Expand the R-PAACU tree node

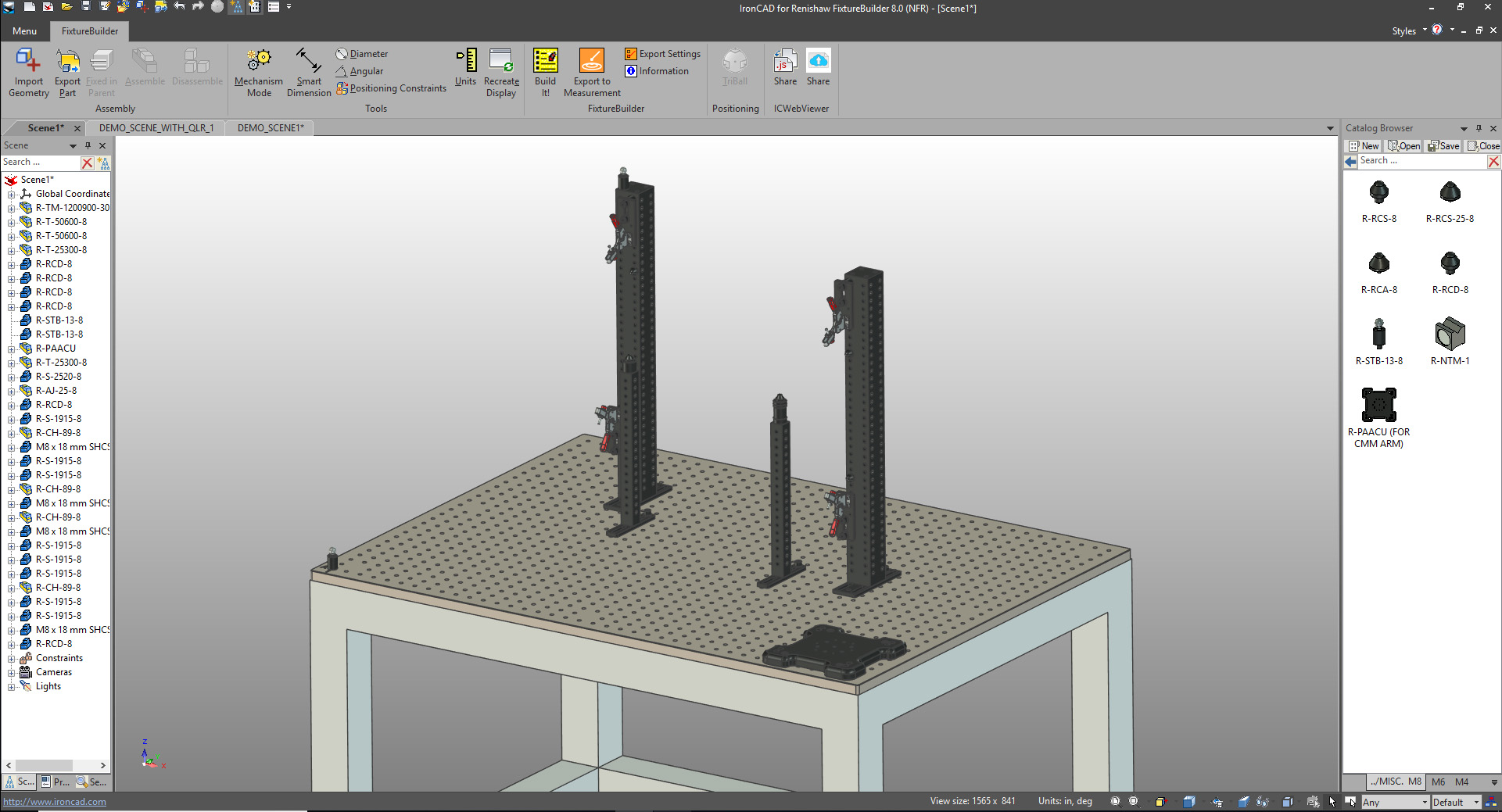point(11,349)
